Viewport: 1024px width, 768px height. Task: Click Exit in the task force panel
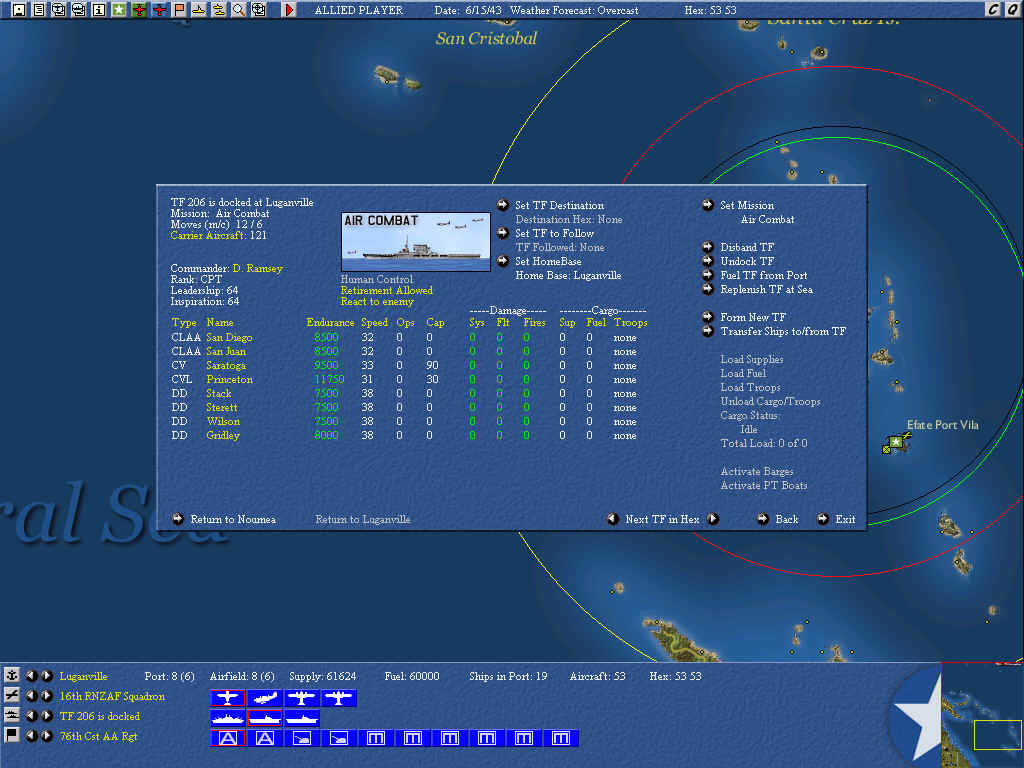(x=845, y=519)
